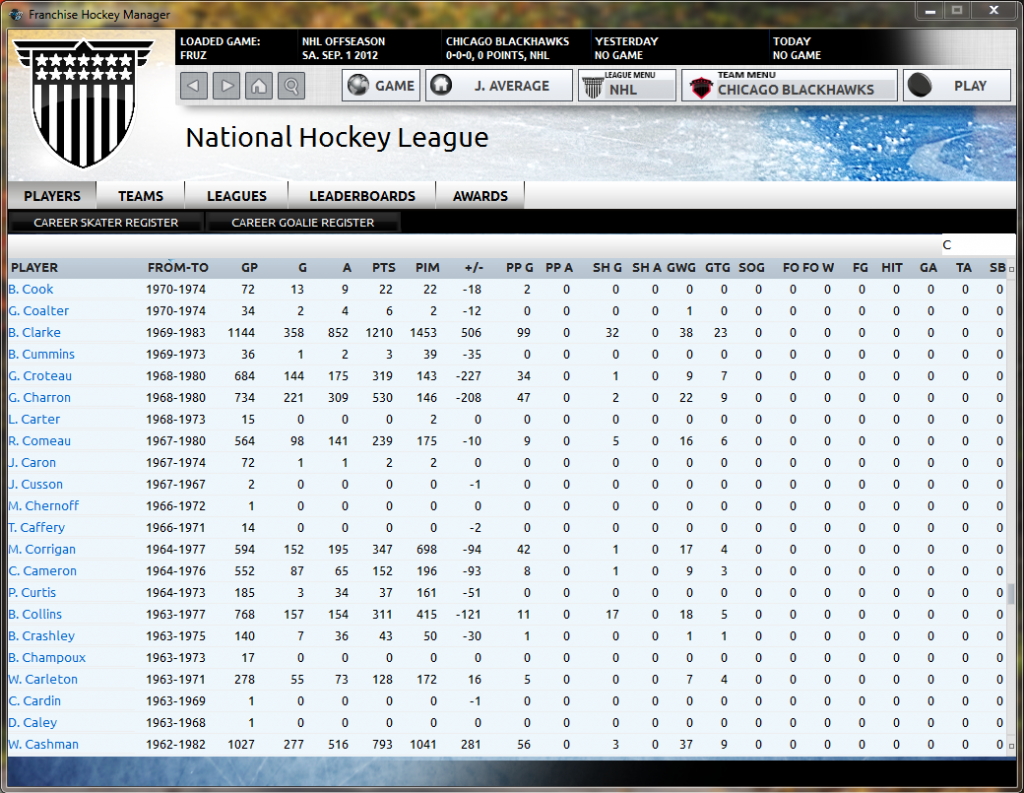Open Career Skater Register

click(106, 223)
